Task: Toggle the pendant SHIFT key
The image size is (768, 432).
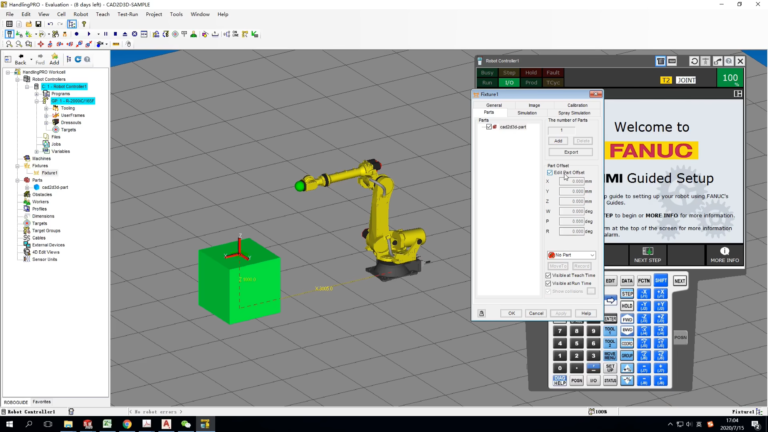Action: [661, 281]
